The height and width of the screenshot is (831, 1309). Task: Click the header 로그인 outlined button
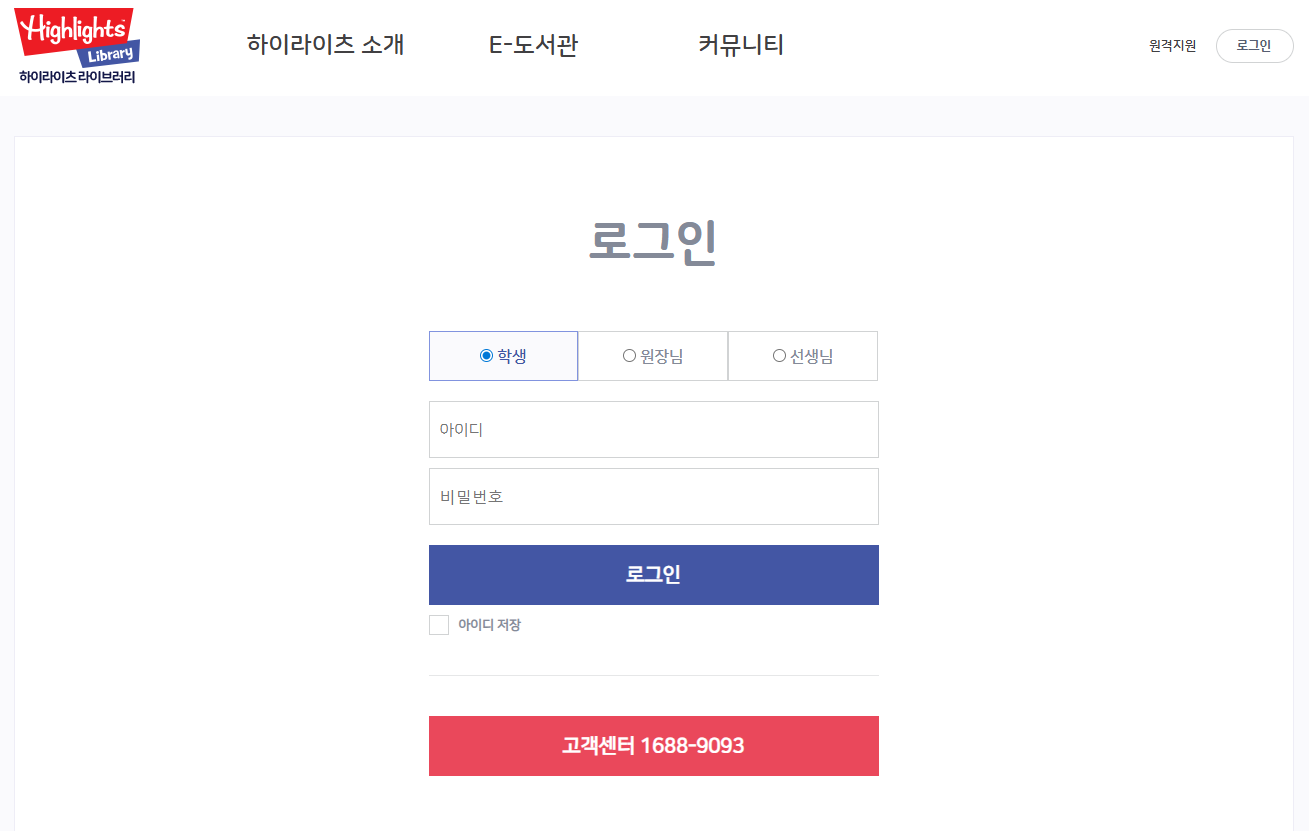[1254, 46]
